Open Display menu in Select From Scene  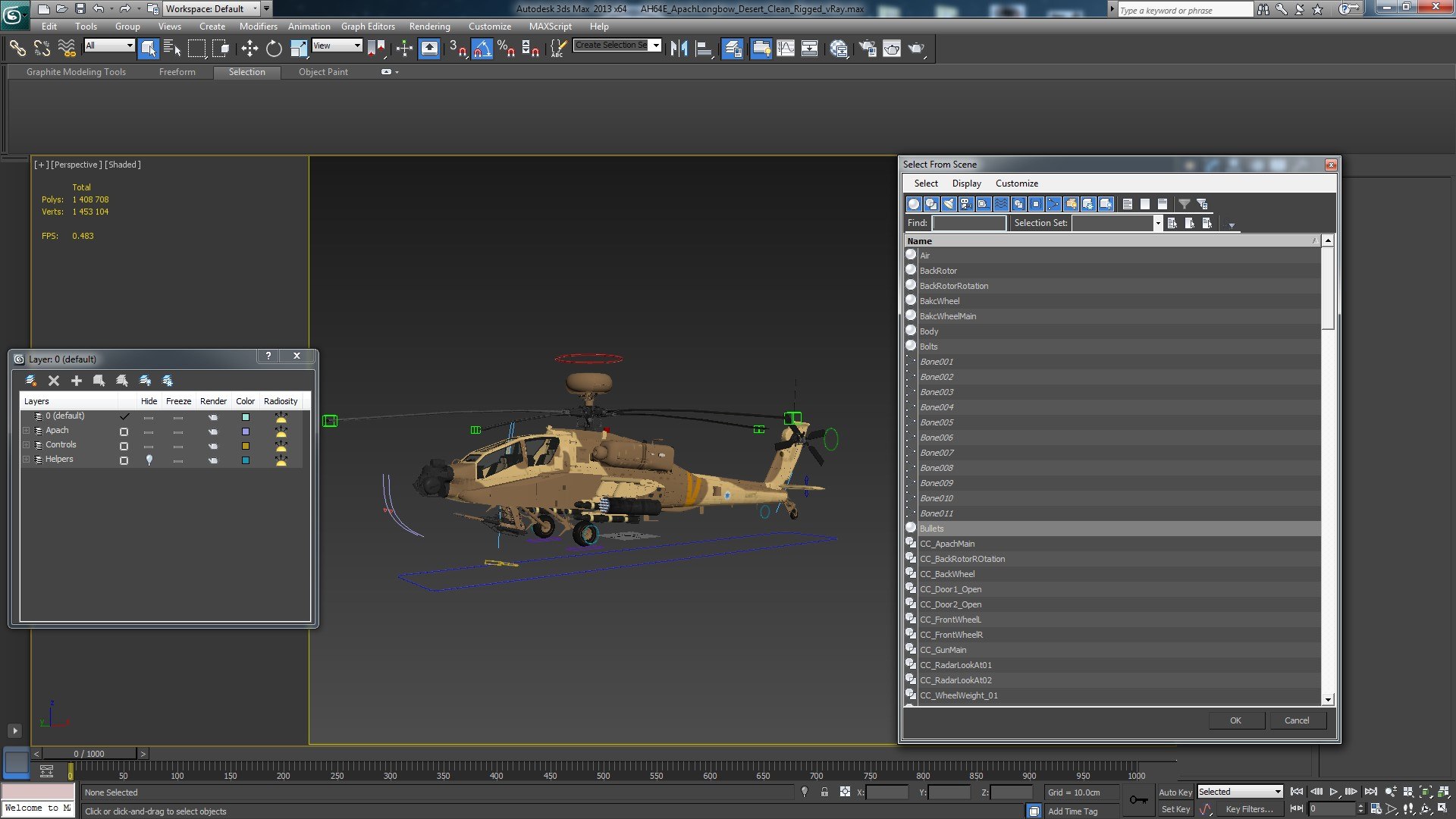pos(966,184)
